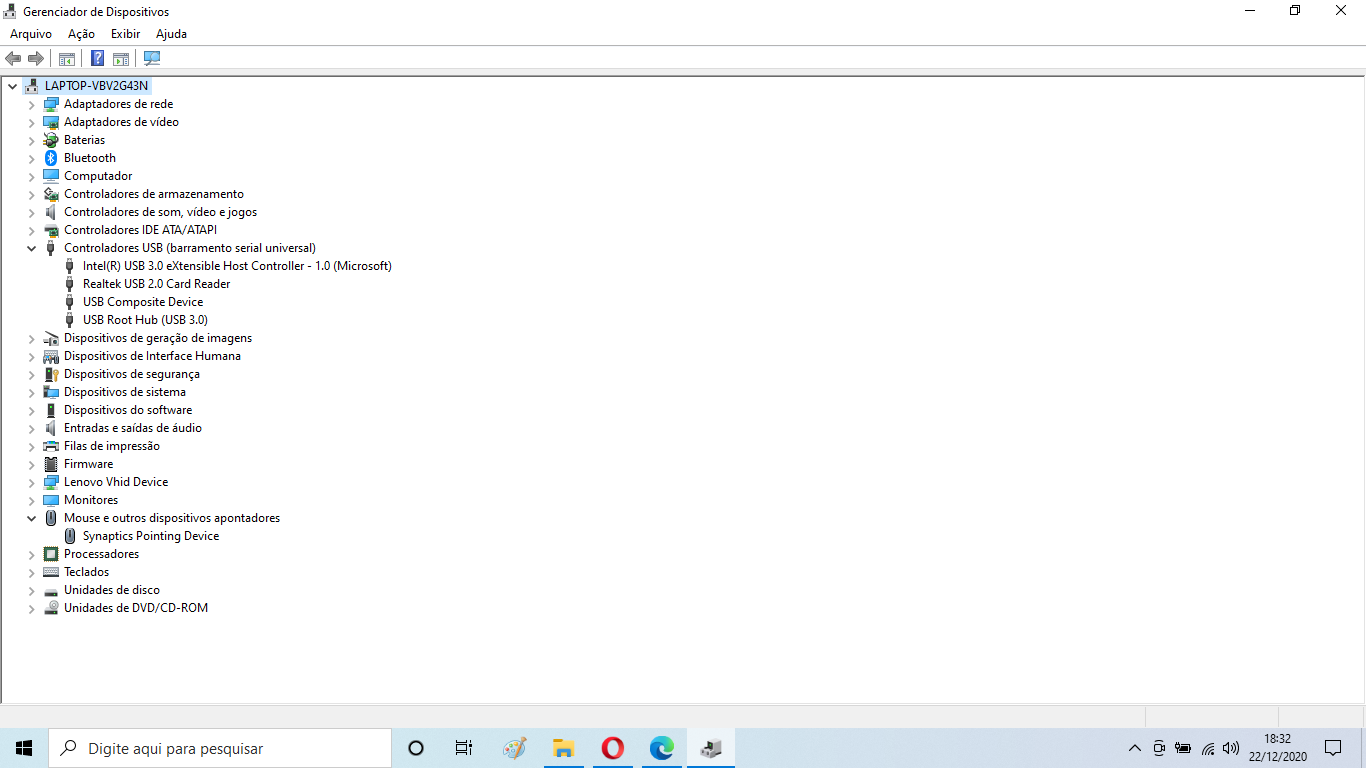Expand the Adaptadores de vídeo node
Image resolution: width=1366 pixels, height=768 pixels.
click(x=31, y=122)
